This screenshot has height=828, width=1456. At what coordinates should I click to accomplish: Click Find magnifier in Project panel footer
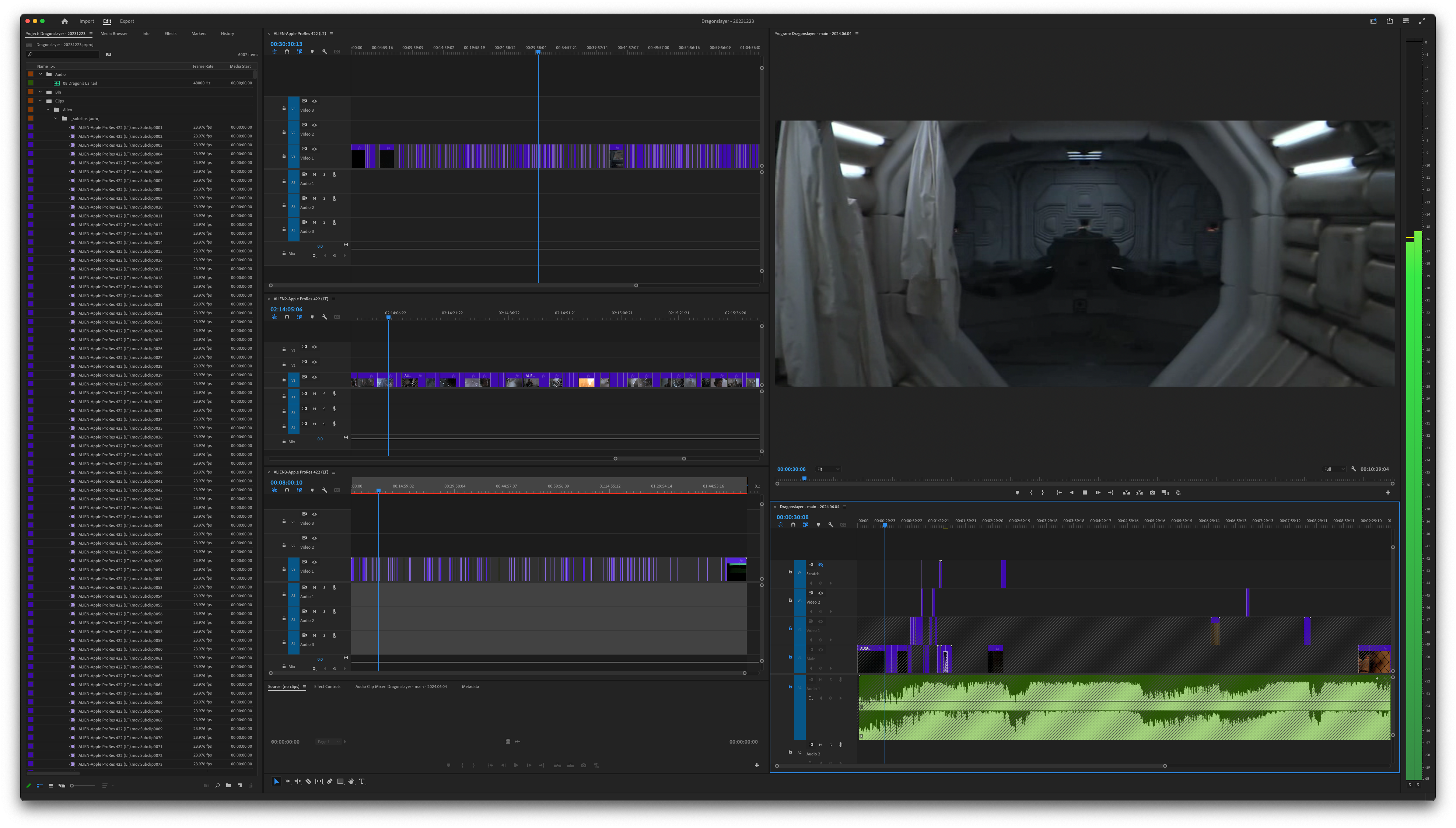click(x=217, y=785)
